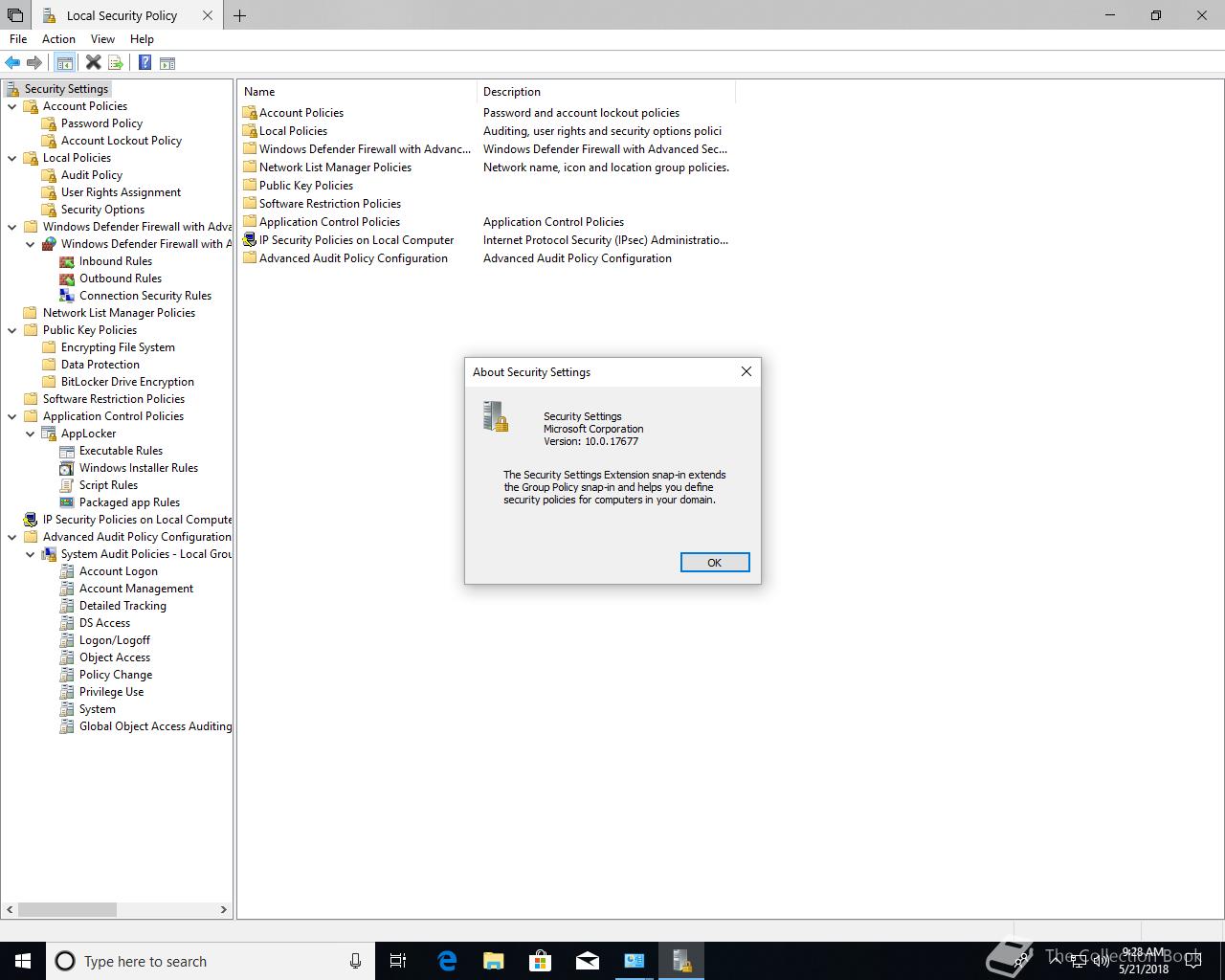Collapse System Audit Policies node
Image resolution: width=1225 pixels, height=980 pixels.
click(31, 554)
